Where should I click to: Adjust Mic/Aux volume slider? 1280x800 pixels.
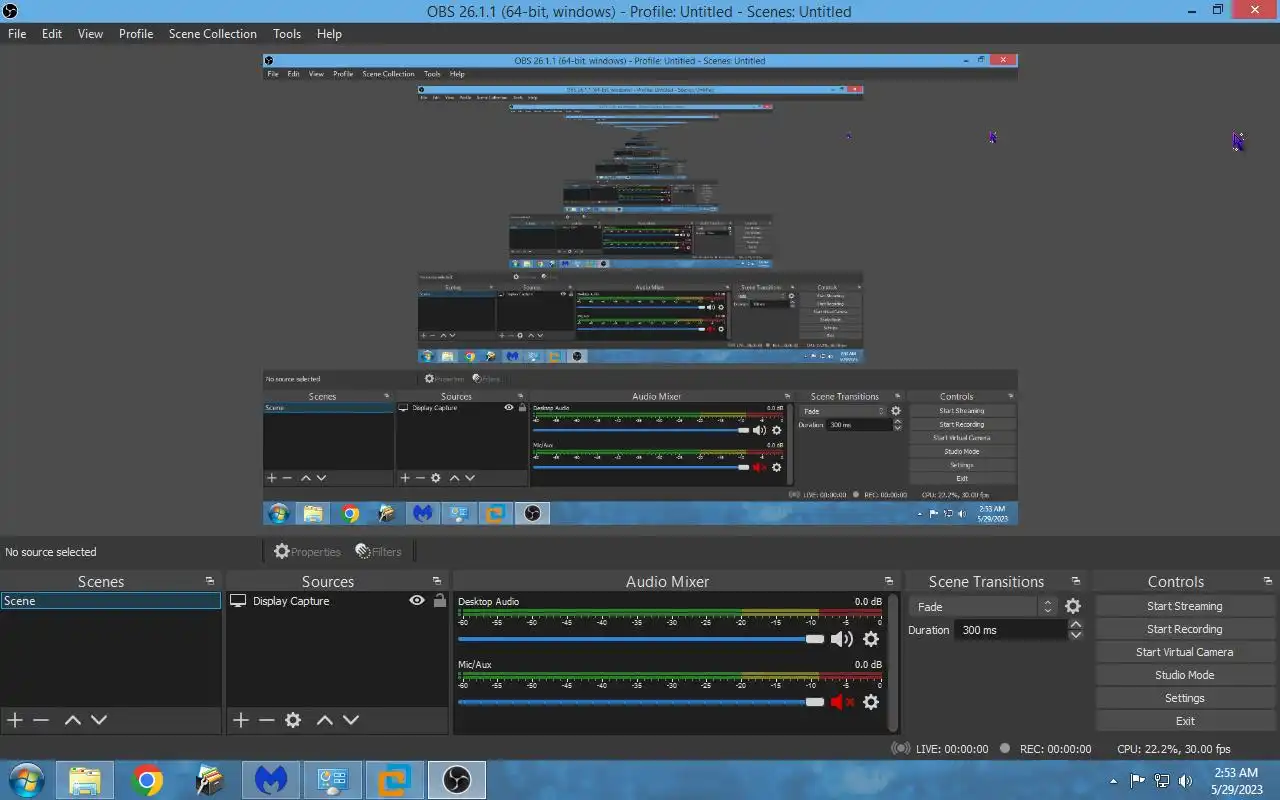pos(641,702)
